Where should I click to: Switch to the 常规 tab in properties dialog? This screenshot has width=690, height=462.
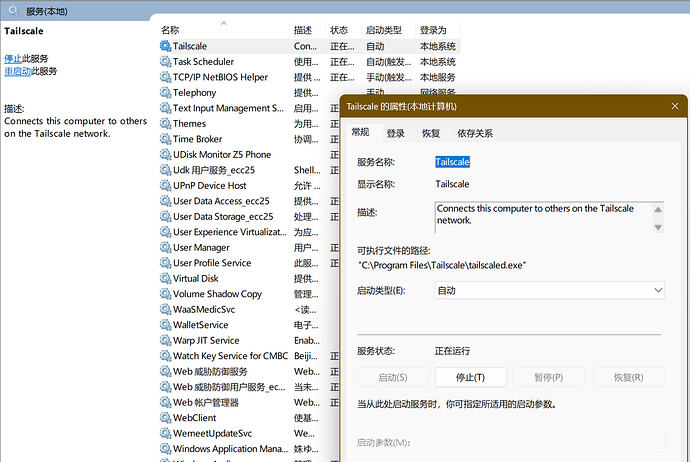pyautogui.click(x=360, y=132)
